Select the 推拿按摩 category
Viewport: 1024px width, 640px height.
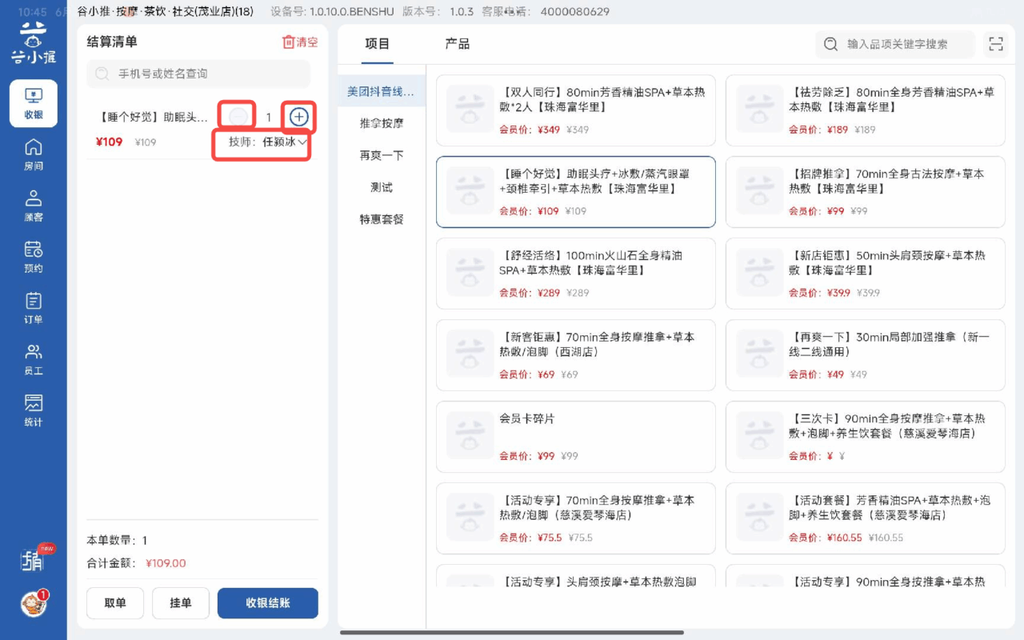(381, 123)
